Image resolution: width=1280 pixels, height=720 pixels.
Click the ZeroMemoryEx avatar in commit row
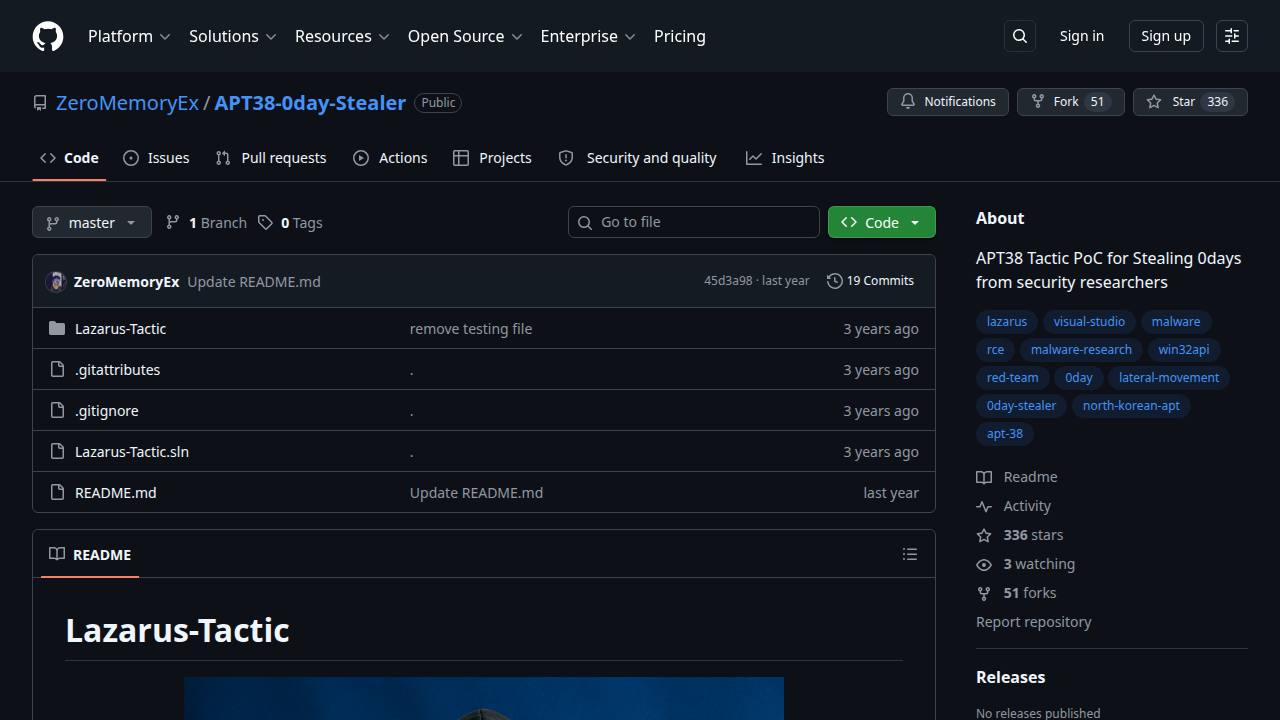[x=56, y=282]
